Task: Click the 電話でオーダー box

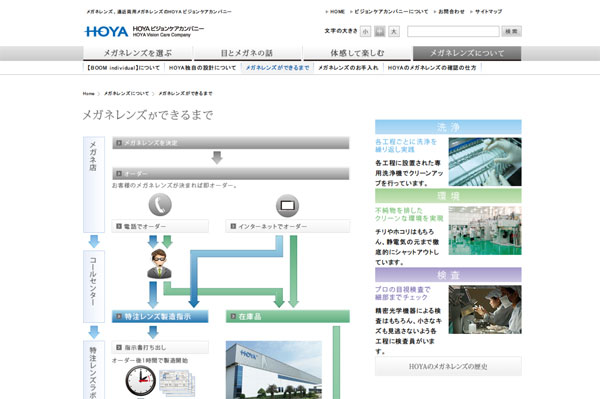Action: point(160,226)
